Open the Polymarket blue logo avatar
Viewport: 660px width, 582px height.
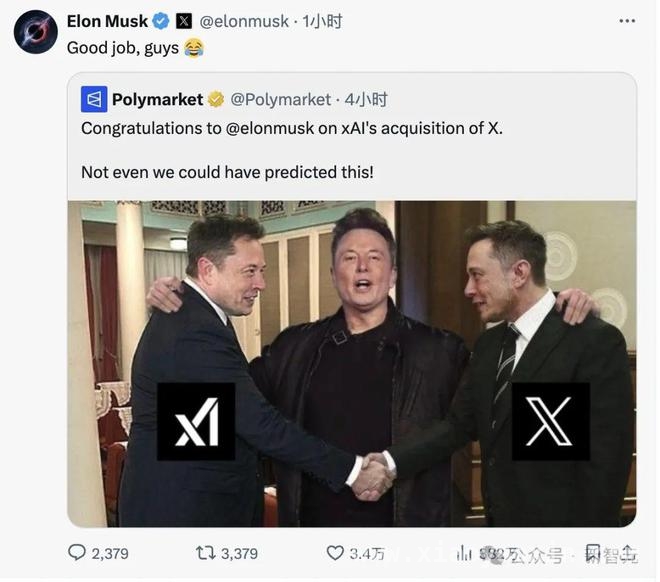(94, 99)
